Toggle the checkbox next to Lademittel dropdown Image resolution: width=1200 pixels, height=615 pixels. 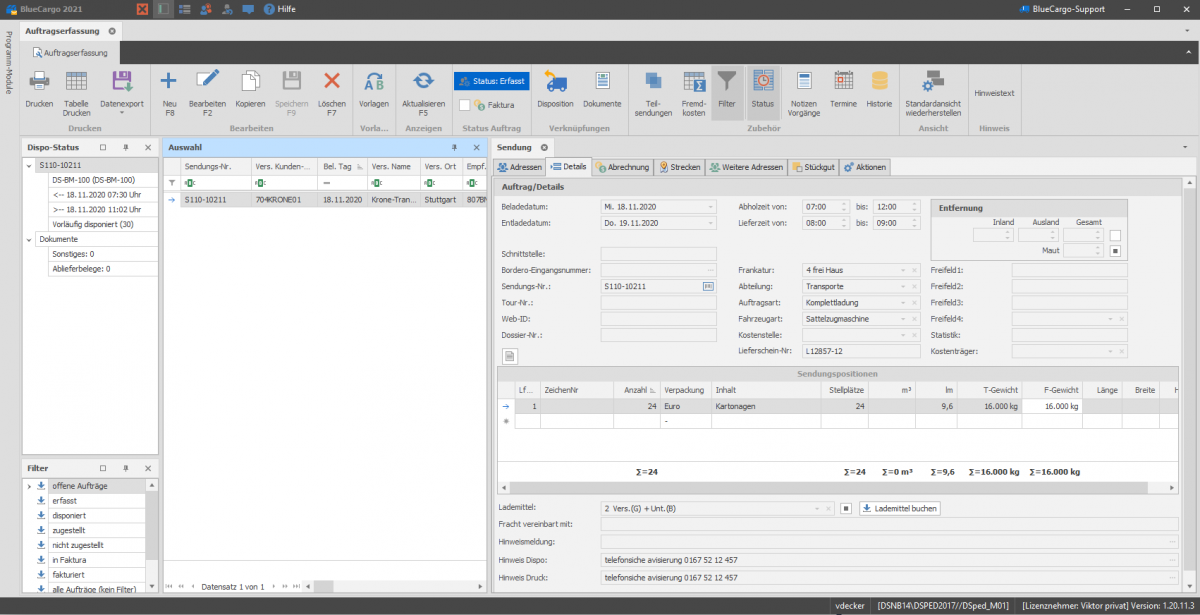tap(845, 508)
